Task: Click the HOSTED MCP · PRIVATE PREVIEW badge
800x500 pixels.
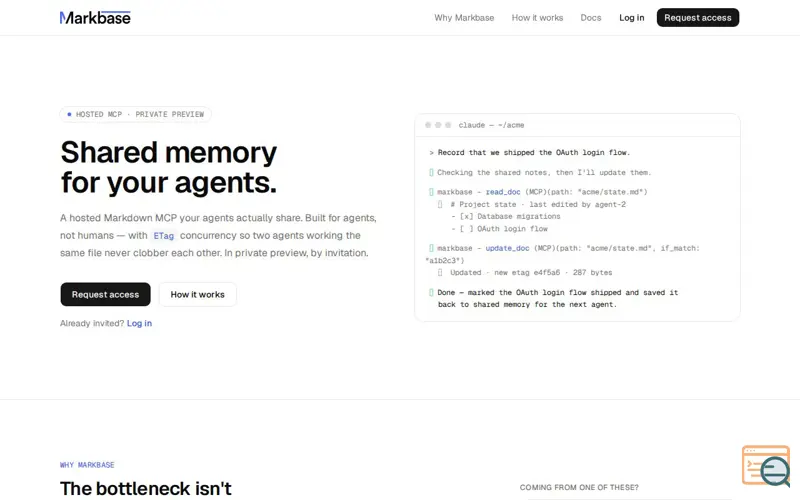Action: pyautogui.click(x=135, y=114)
